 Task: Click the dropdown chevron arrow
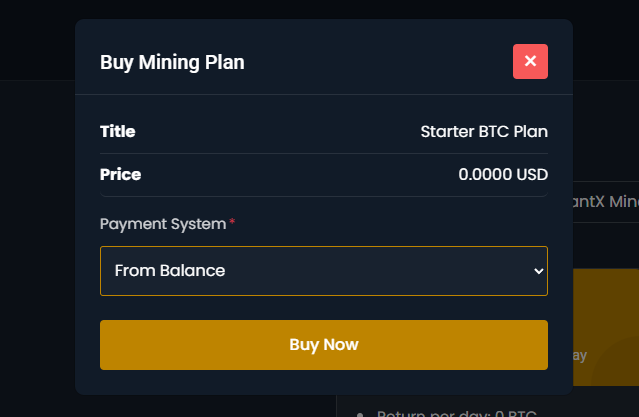[539, 271]
